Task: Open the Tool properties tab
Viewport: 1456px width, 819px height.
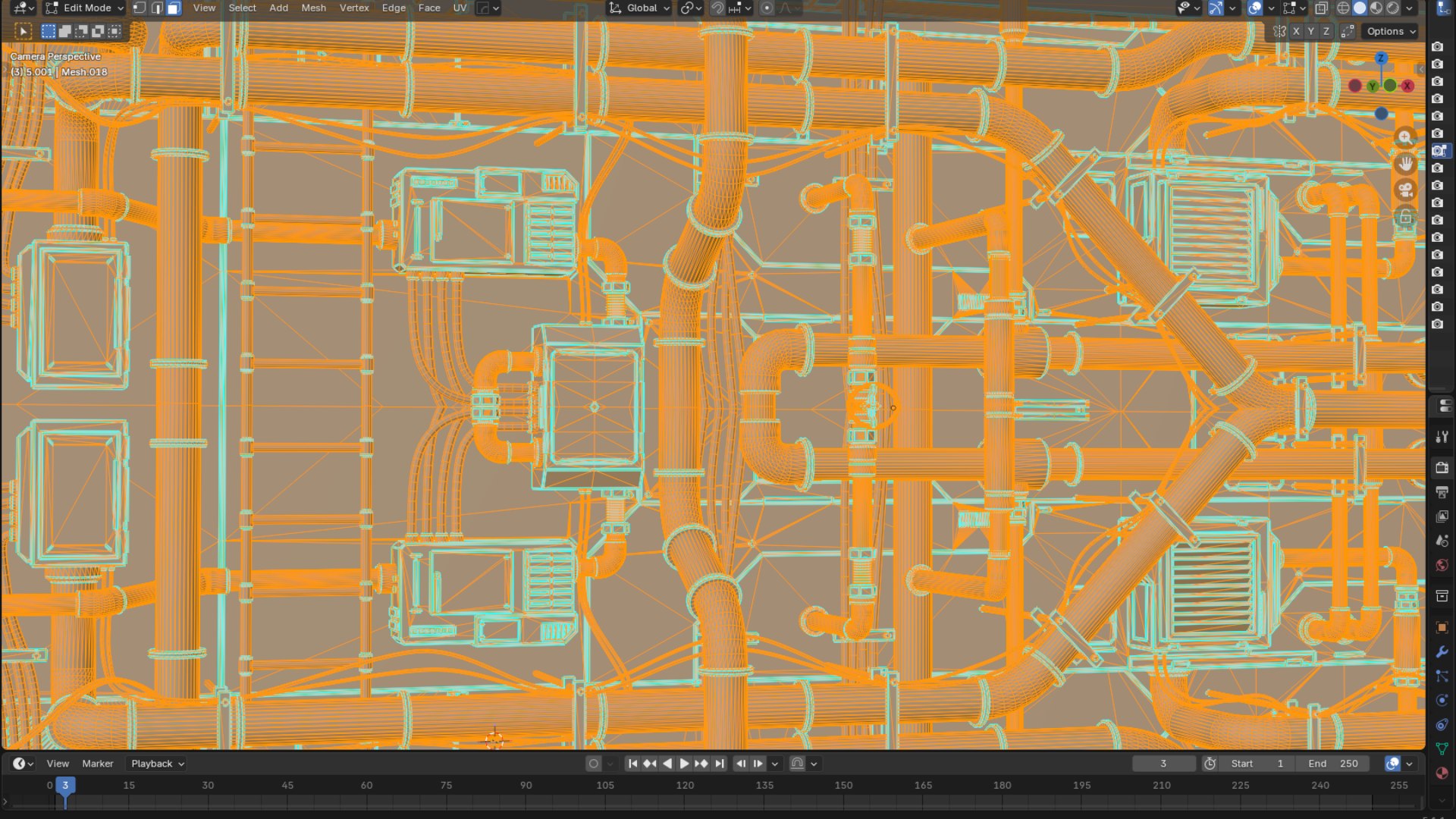Action: click(x=1442, y=437)
